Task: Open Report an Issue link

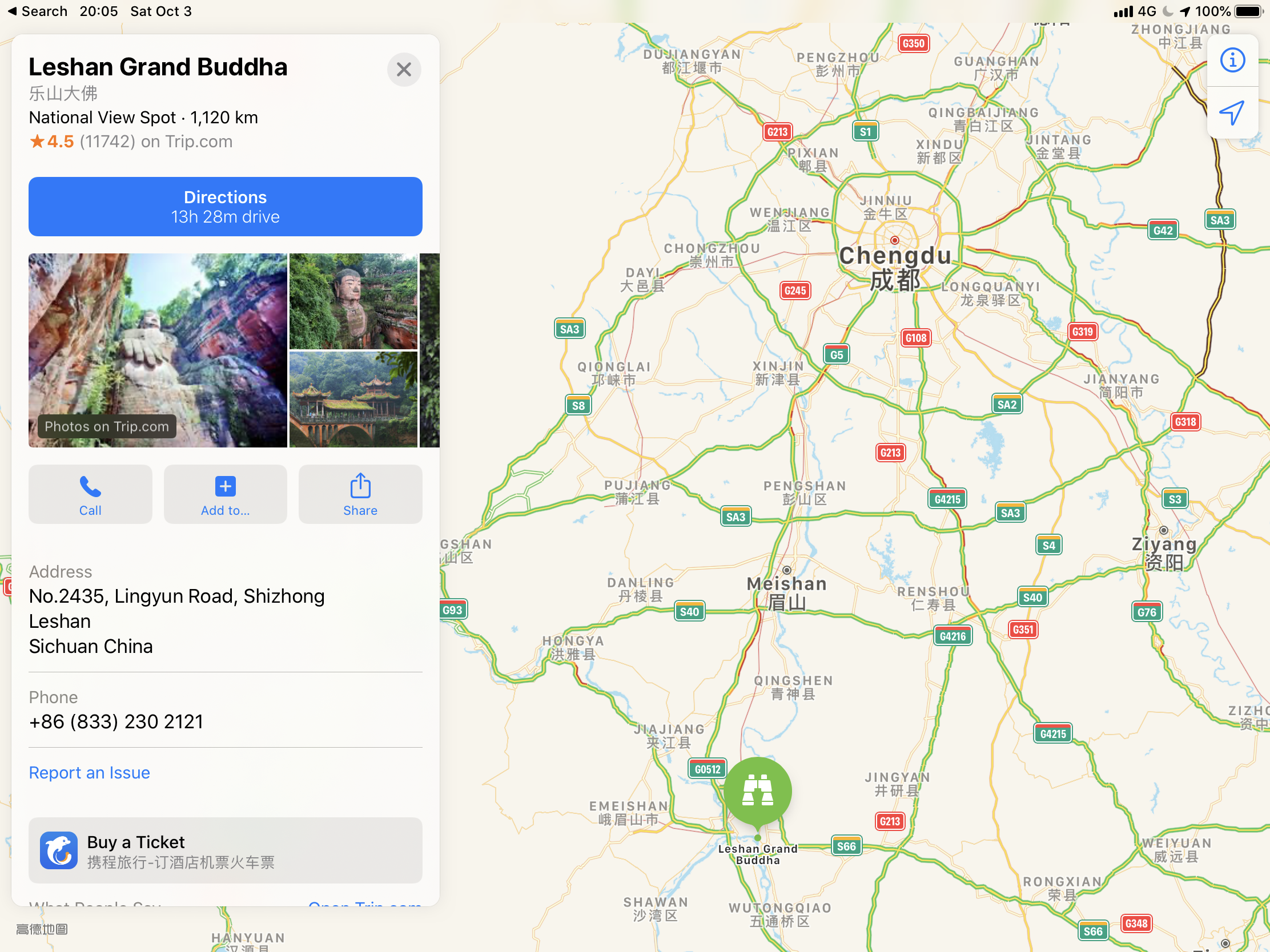Action: (89, 773)
